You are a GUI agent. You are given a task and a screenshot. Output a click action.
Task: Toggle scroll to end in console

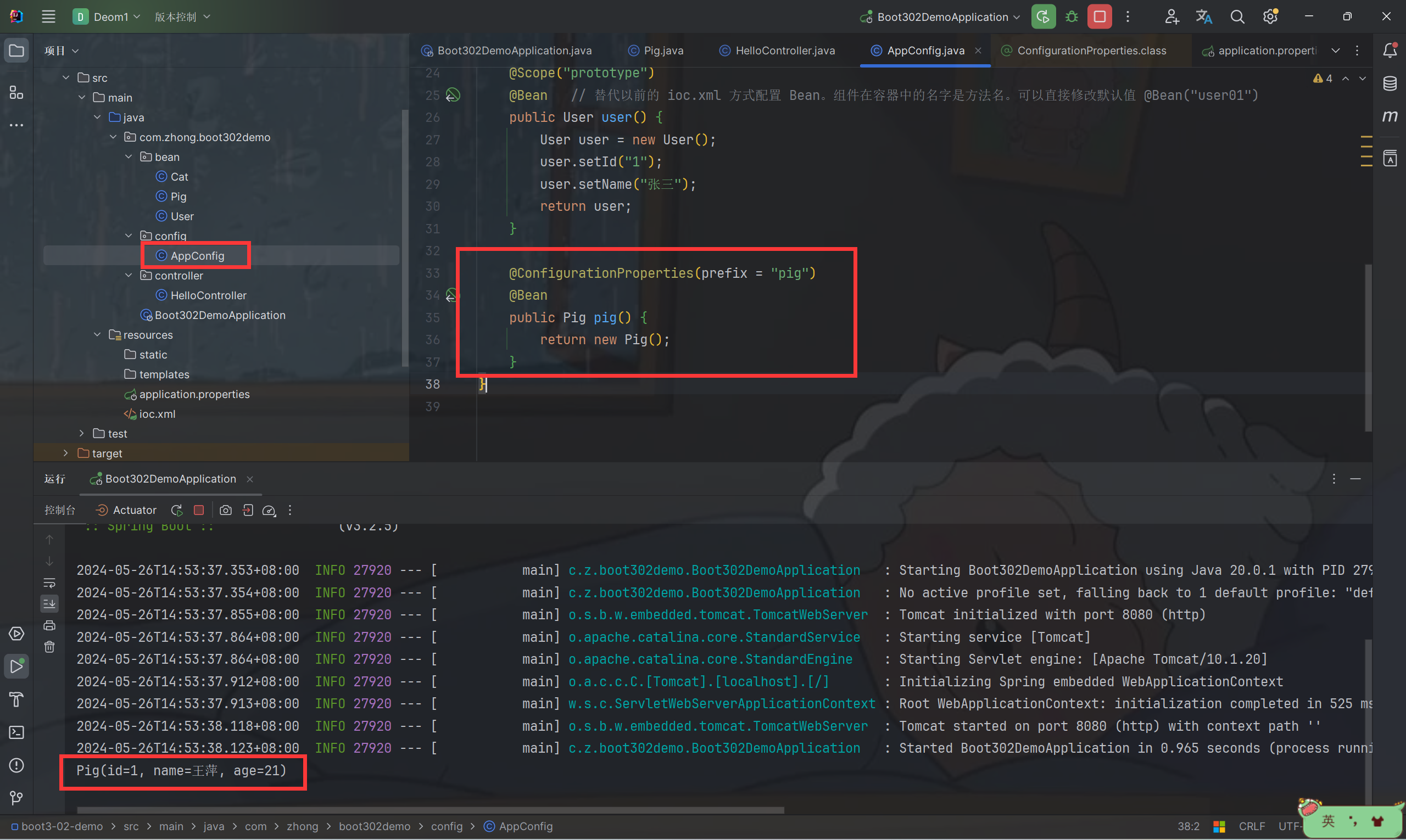click(x=49, y=604)
